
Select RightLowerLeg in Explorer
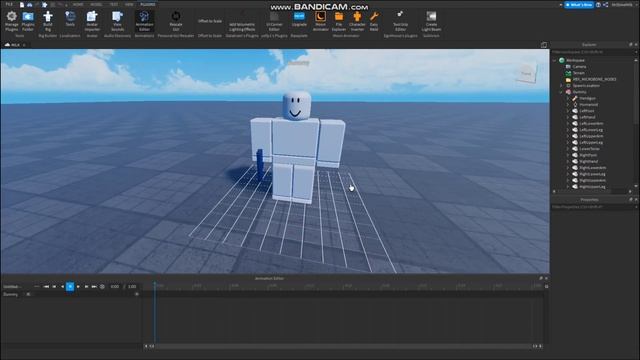[x=592, y=174]
